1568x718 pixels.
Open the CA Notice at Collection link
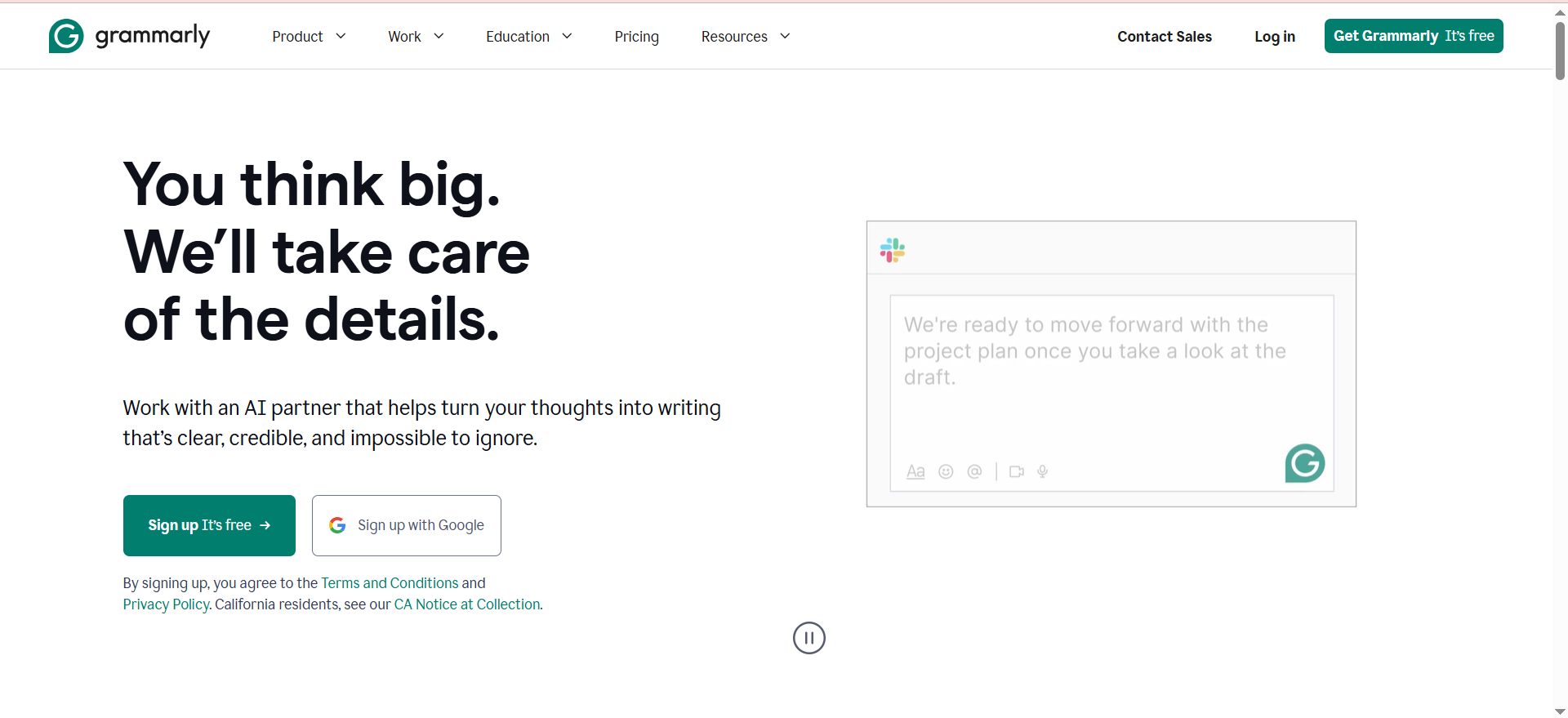click(x=467, y=604)
